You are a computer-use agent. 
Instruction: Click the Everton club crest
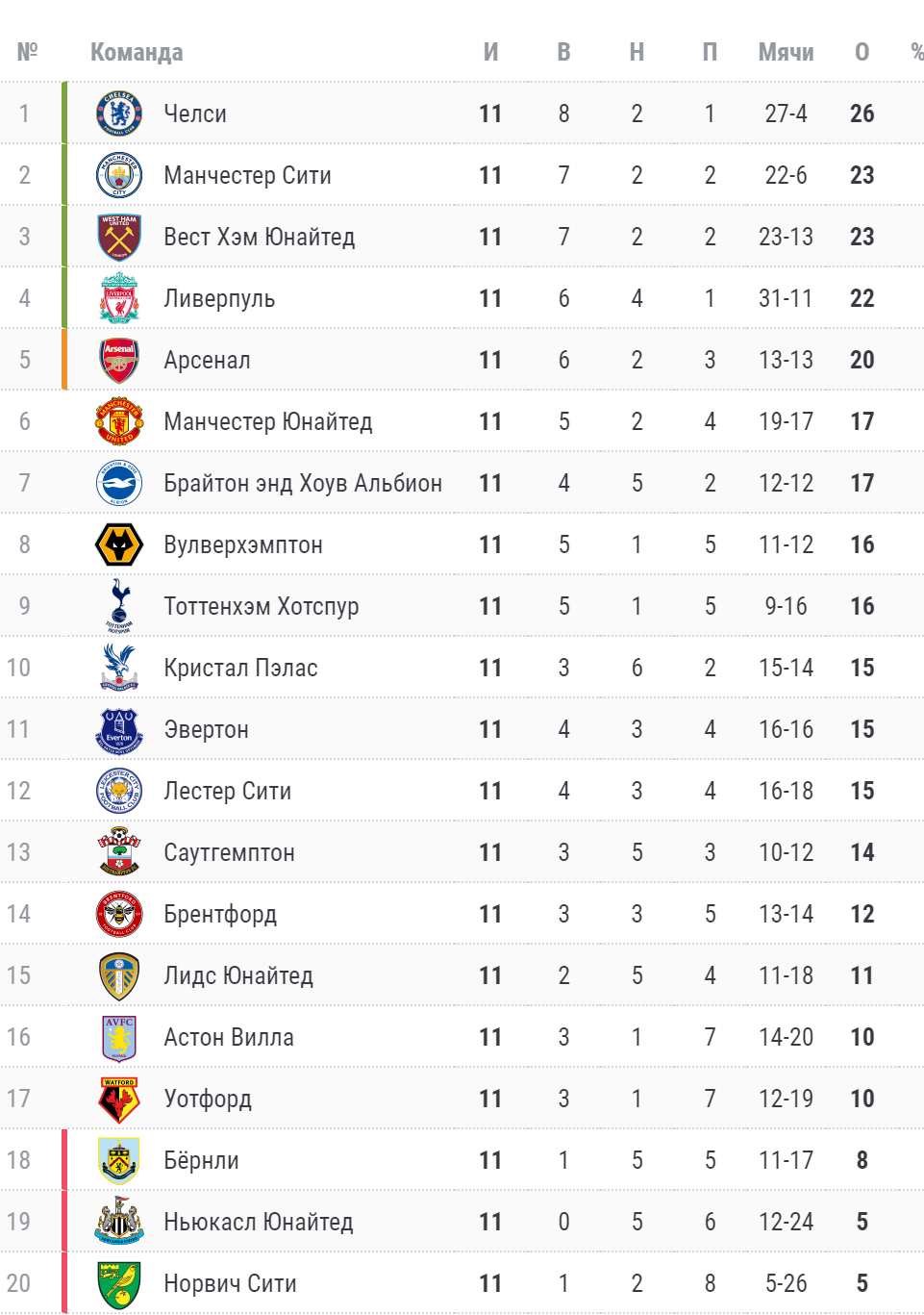[x=119, y=729]
